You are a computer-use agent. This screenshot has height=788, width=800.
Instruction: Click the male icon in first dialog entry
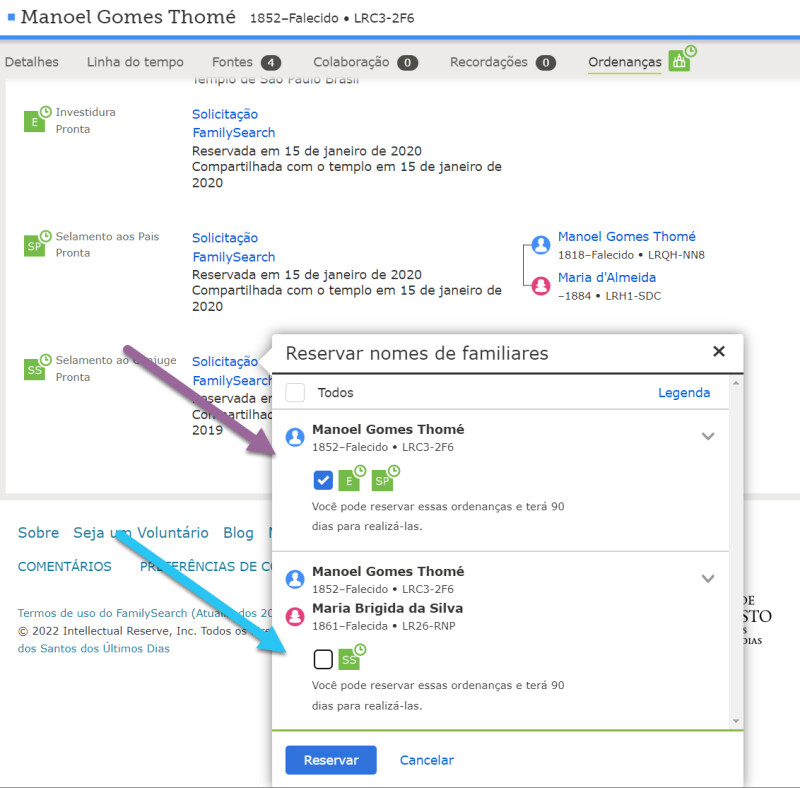point(295,437)
